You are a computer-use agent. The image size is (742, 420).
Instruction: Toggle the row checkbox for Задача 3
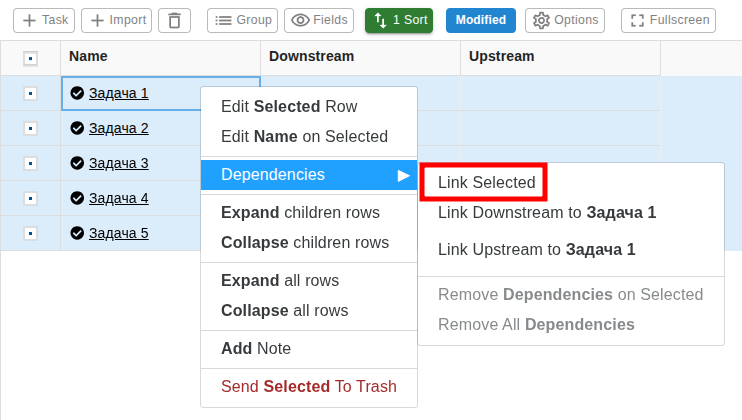[30, 163]
